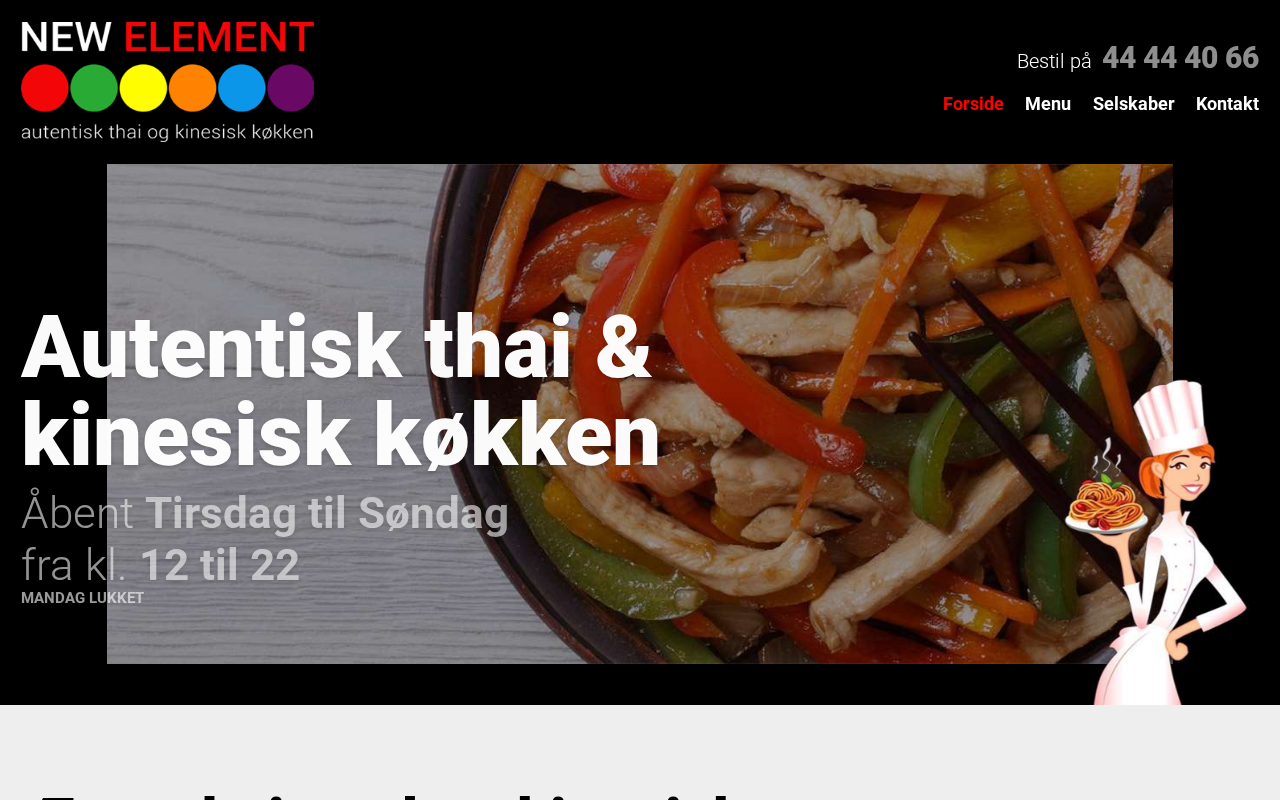Click the green circle in the logo
The width and height of the screenshot is (1280, 800).
coord(94,88)
